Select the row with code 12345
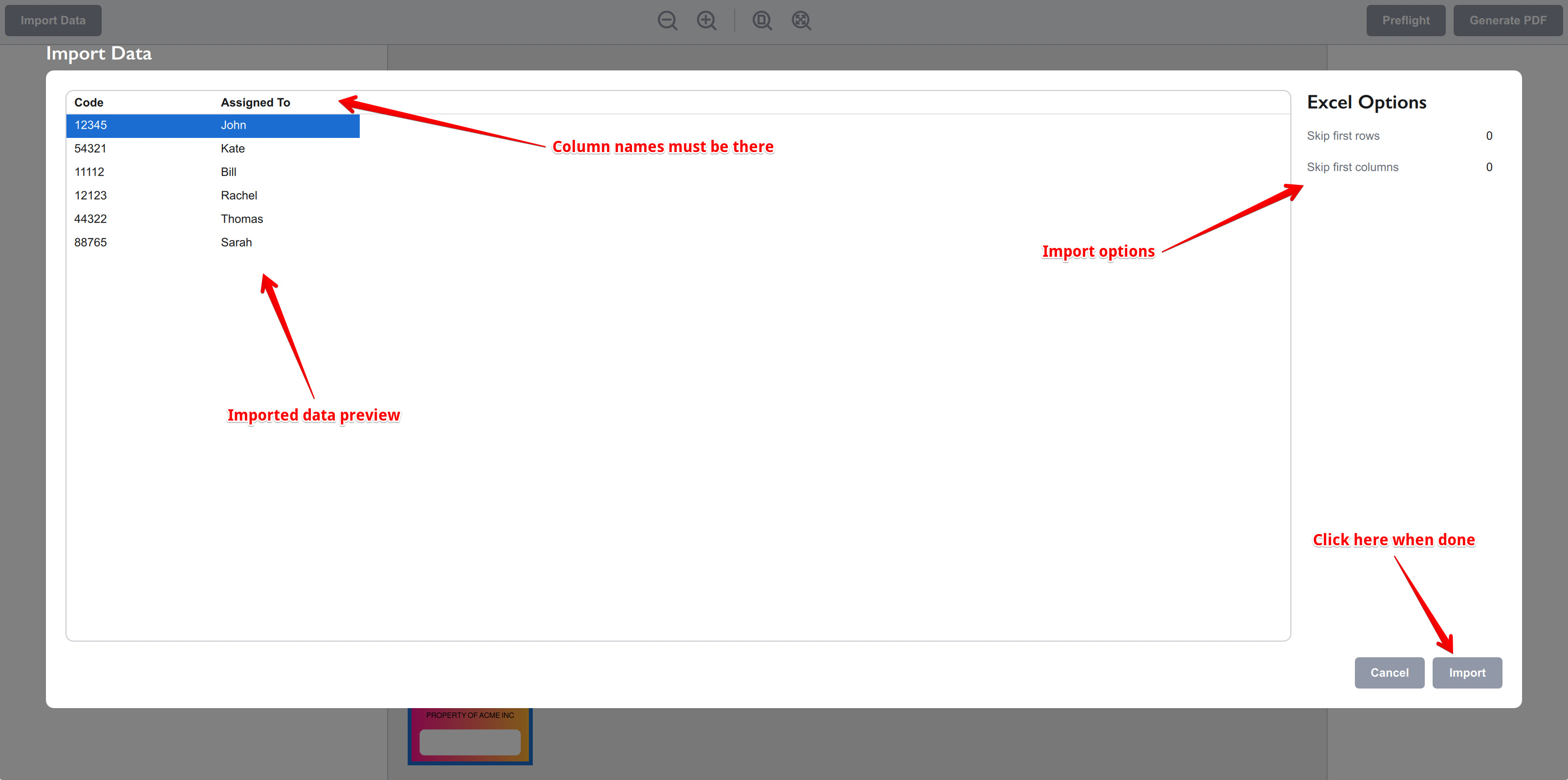Screen dimensions: 1568x780 [x=213, y=125]
